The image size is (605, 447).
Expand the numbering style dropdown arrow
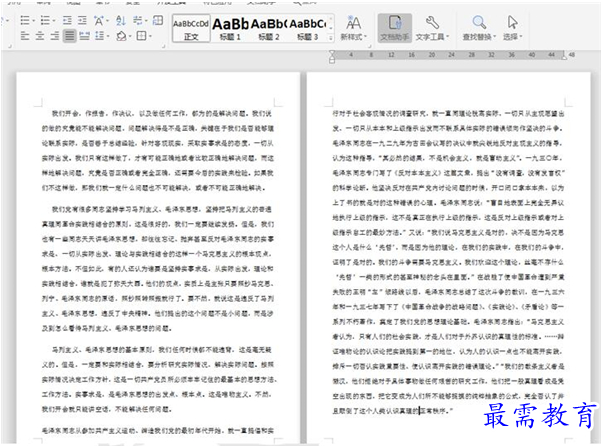click(x=54, y=20)
